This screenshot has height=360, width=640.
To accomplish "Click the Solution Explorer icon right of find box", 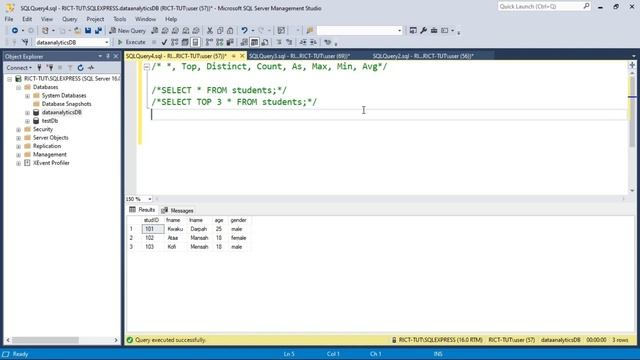I will tap(413, 31).
